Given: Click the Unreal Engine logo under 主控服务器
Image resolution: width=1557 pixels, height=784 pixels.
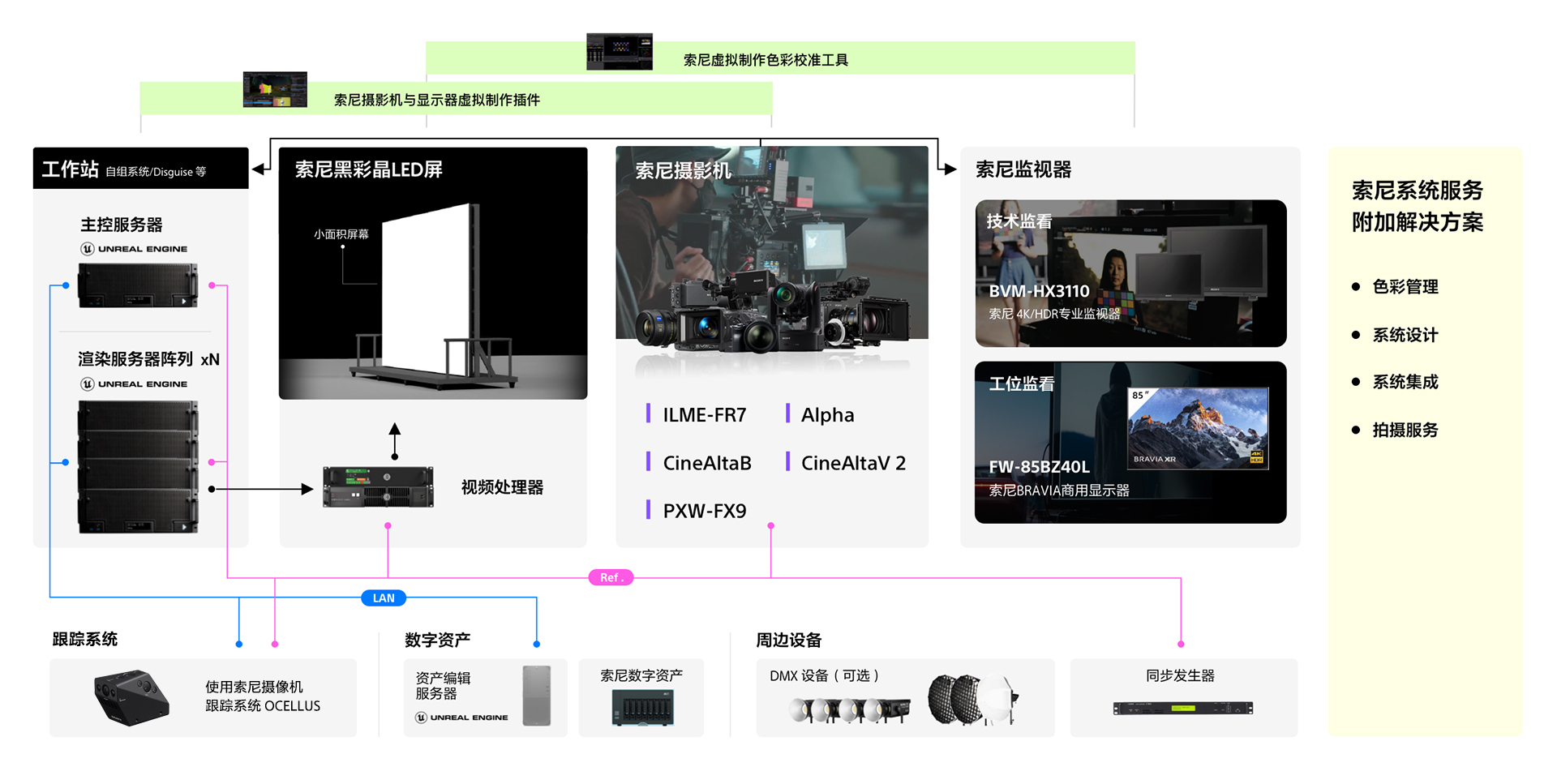Looking at the screenshot, I should coord(134,249).
